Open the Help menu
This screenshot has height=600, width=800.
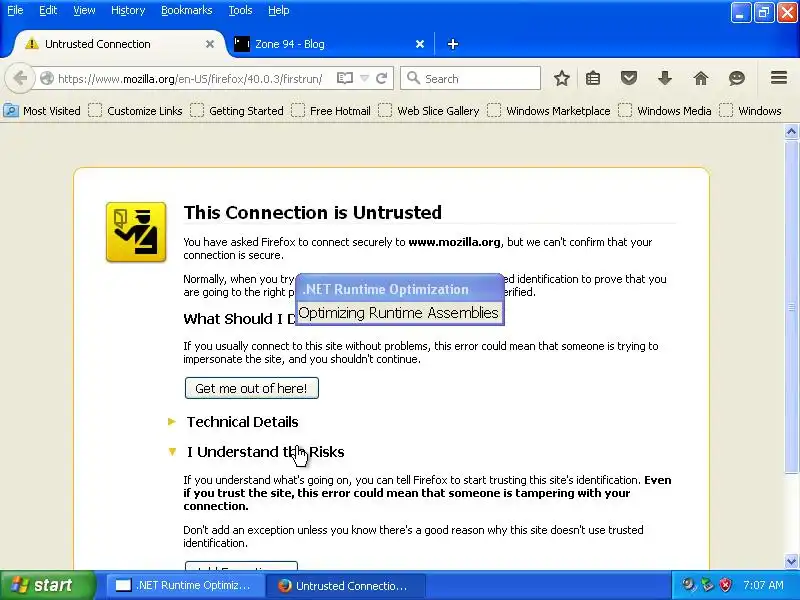click(279, 10)
